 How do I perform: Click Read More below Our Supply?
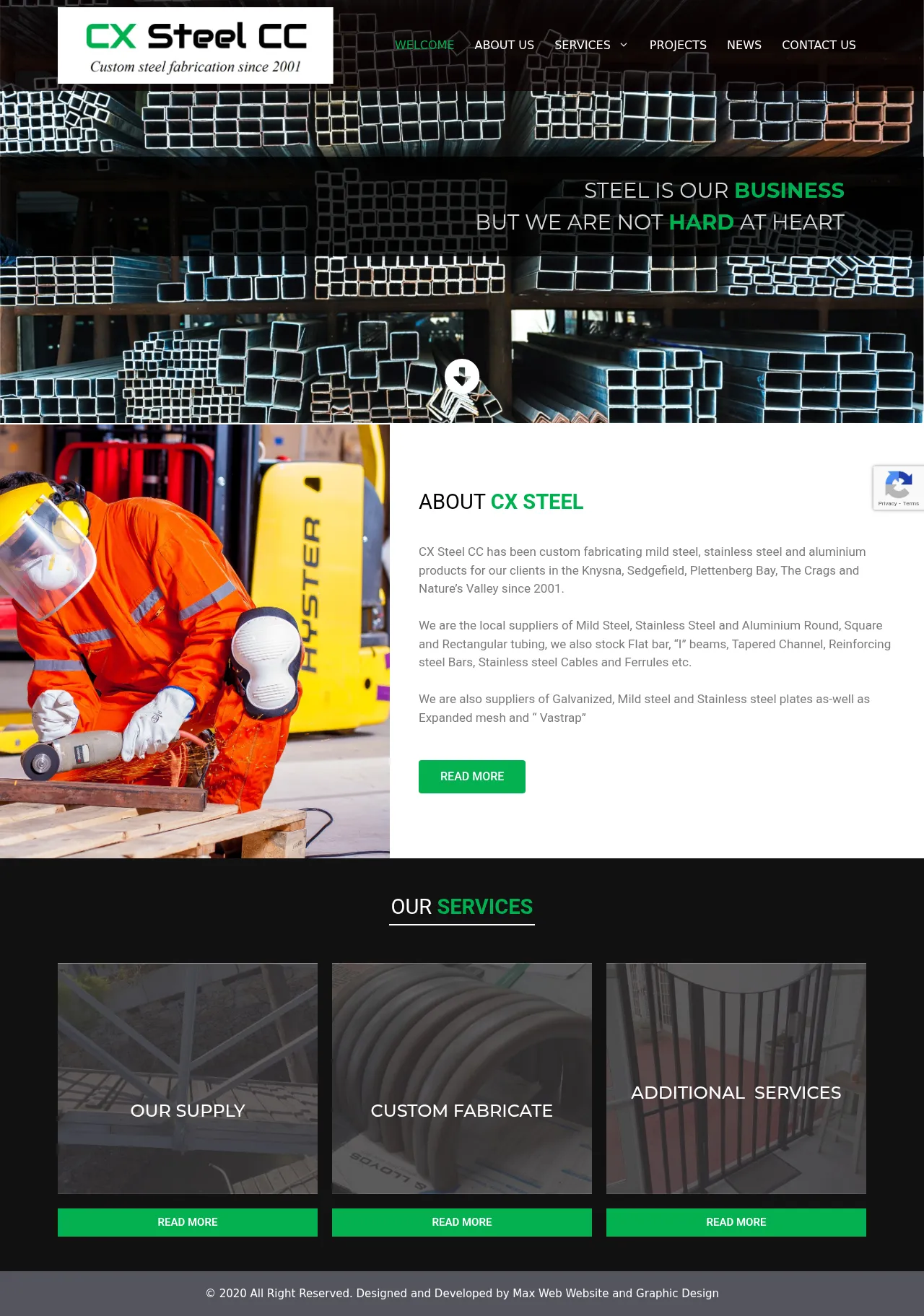(x=187, y=1222)
